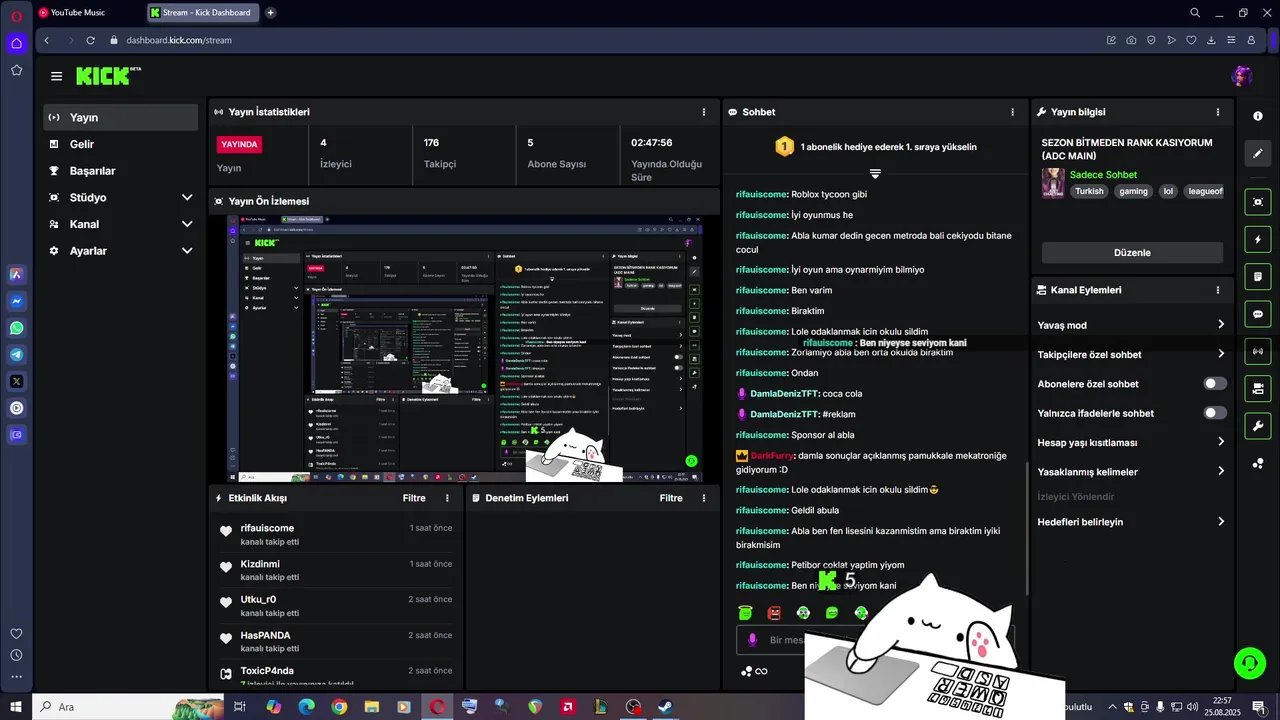Click the Kick logo

108,76
